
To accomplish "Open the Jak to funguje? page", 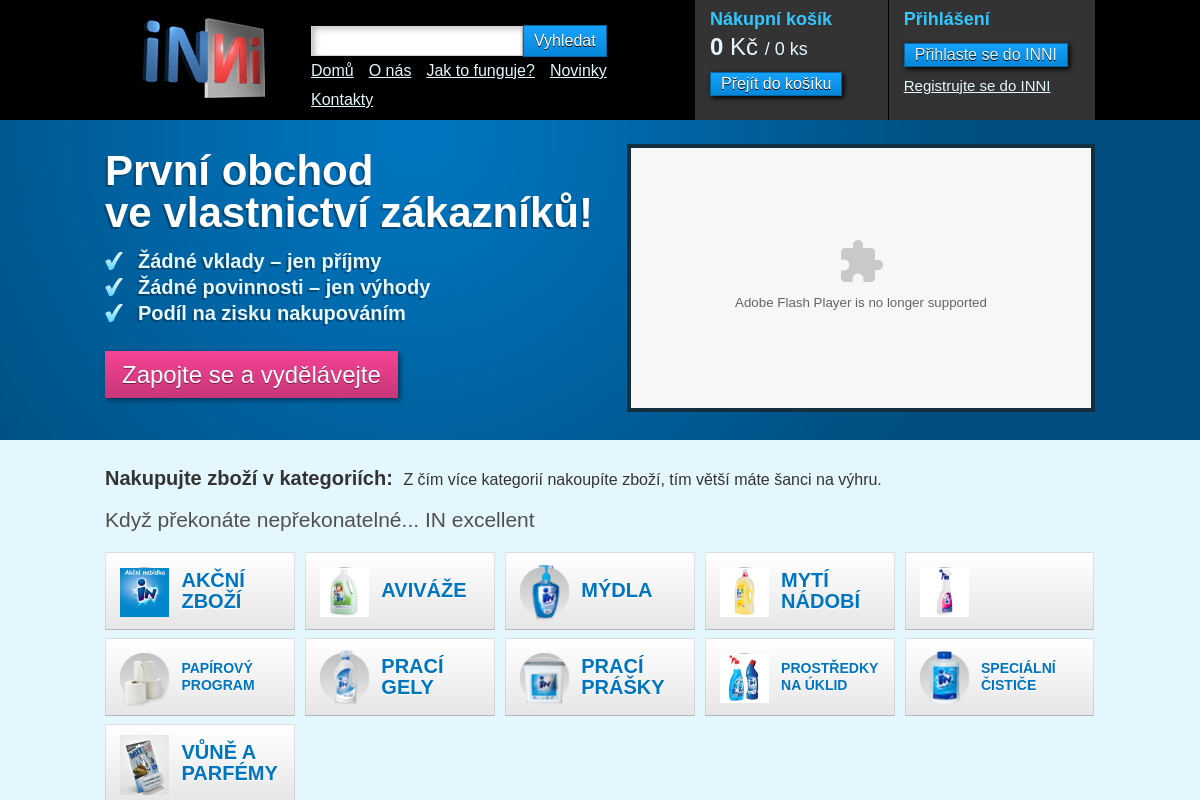I will (x=480, y=70).
